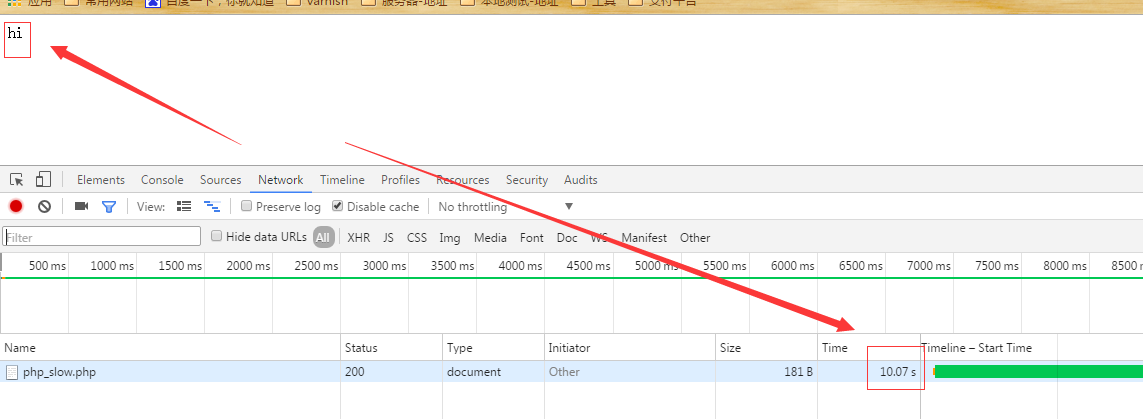Click the Filter text input field
Screen dimensions: 1143x419
[x=102, y=237]
